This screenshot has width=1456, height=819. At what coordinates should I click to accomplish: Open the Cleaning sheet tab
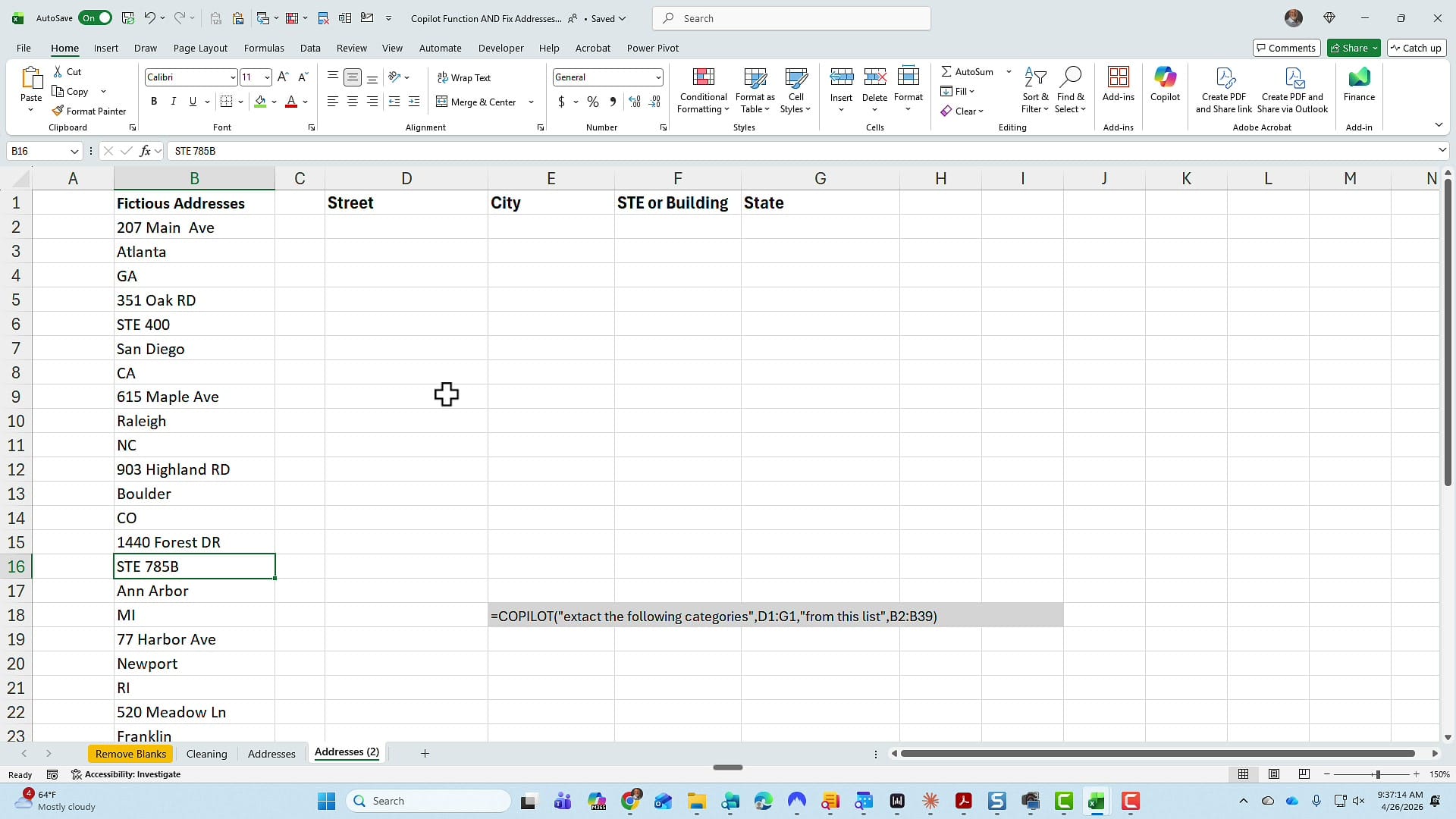206,753
